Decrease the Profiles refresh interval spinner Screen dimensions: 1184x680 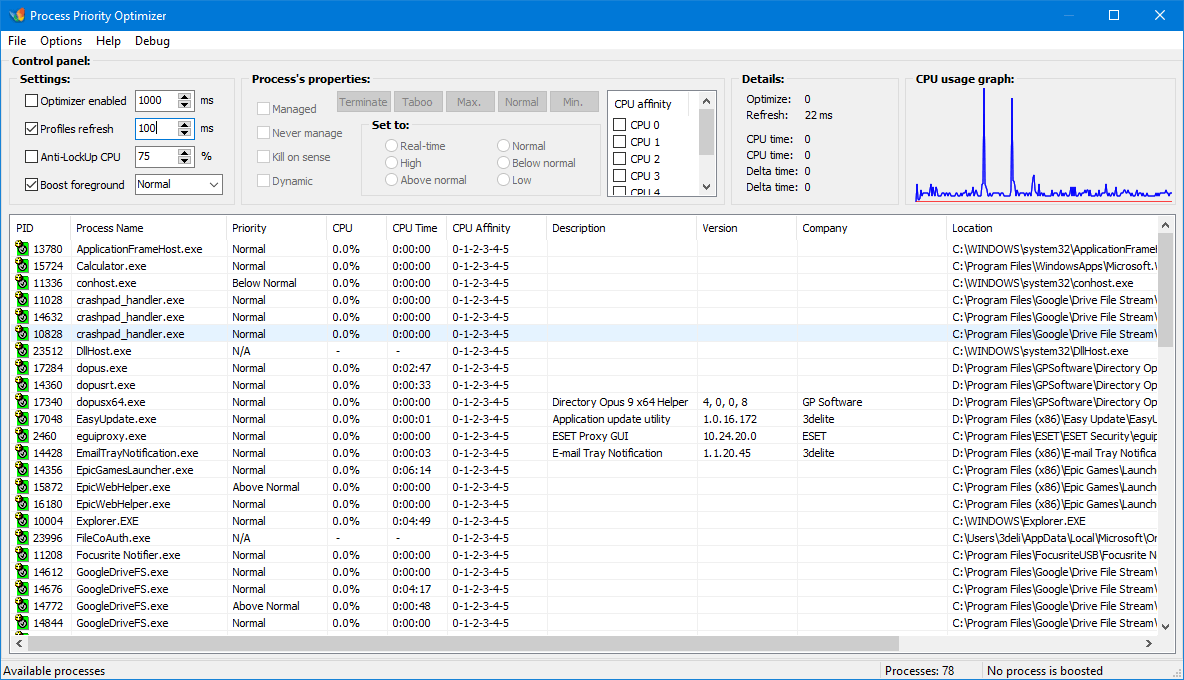point(185,133)
